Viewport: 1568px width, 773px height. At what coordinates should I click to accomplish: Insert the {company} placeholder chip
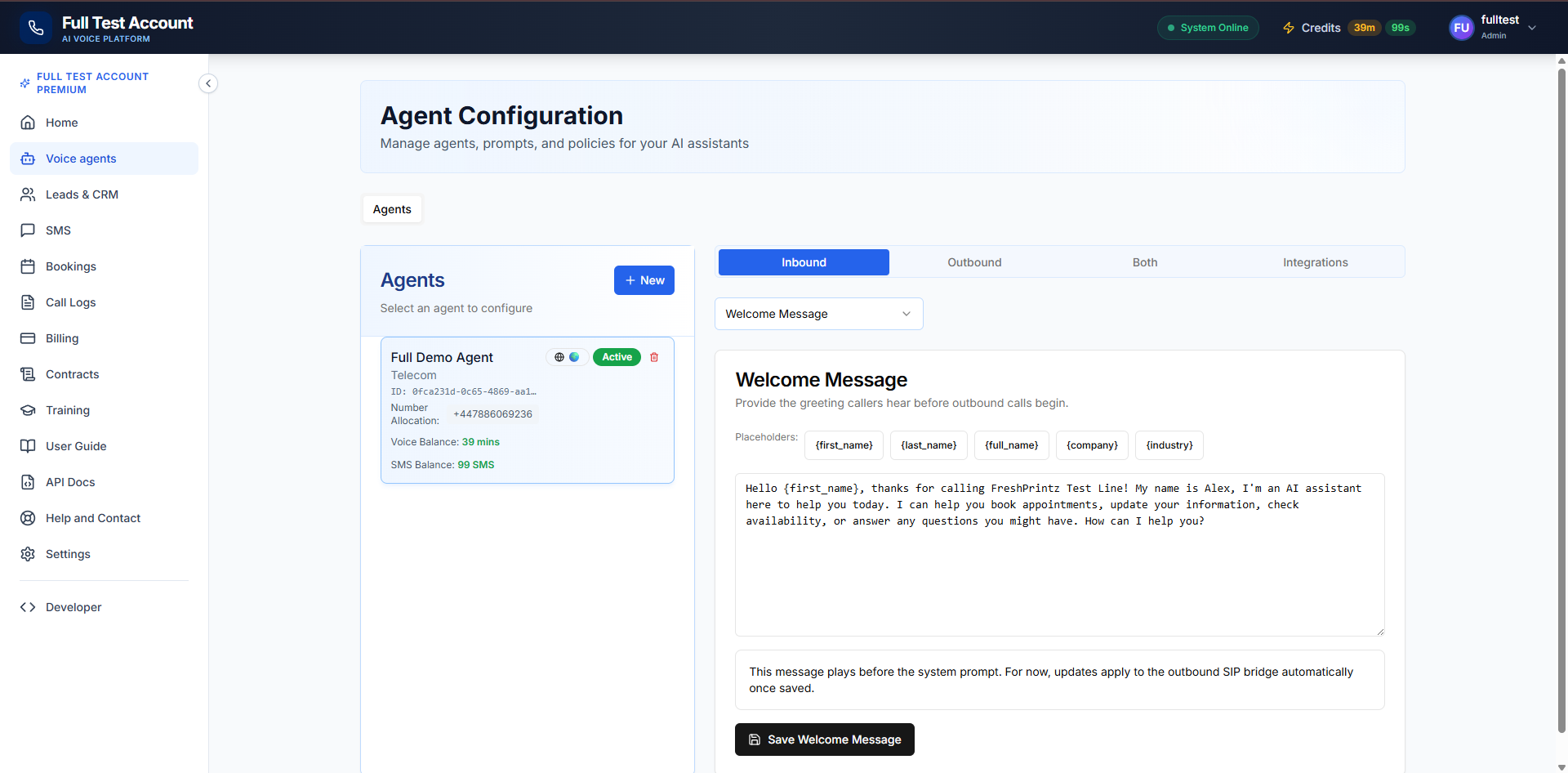click(x=1092, y=445)
